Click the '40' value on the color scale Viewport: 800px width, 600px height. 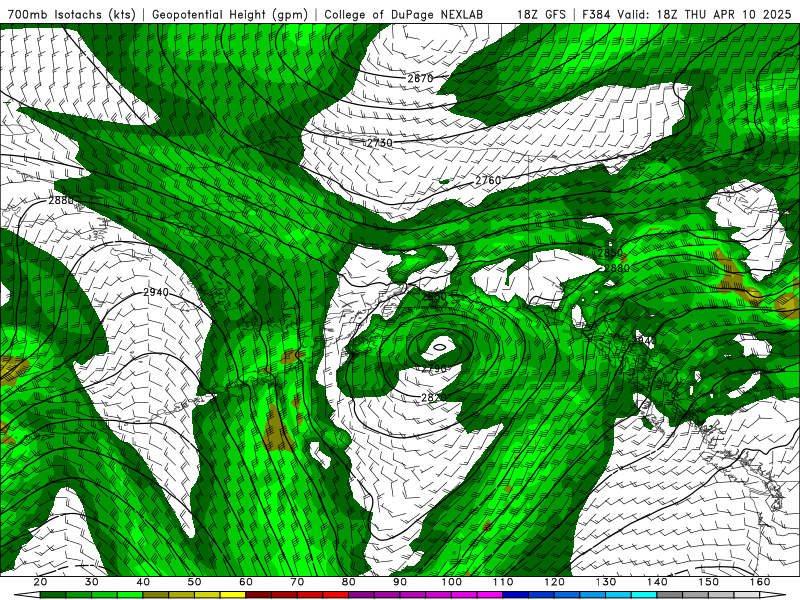[143, 582]
